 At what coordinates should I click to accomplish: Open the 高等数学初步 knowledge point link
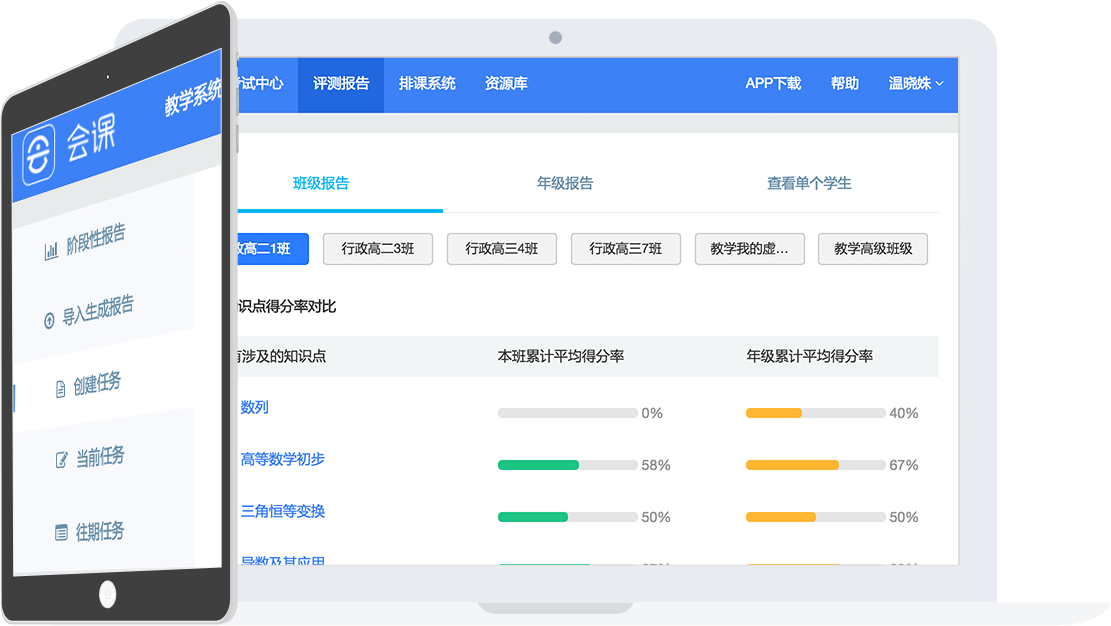283,459
